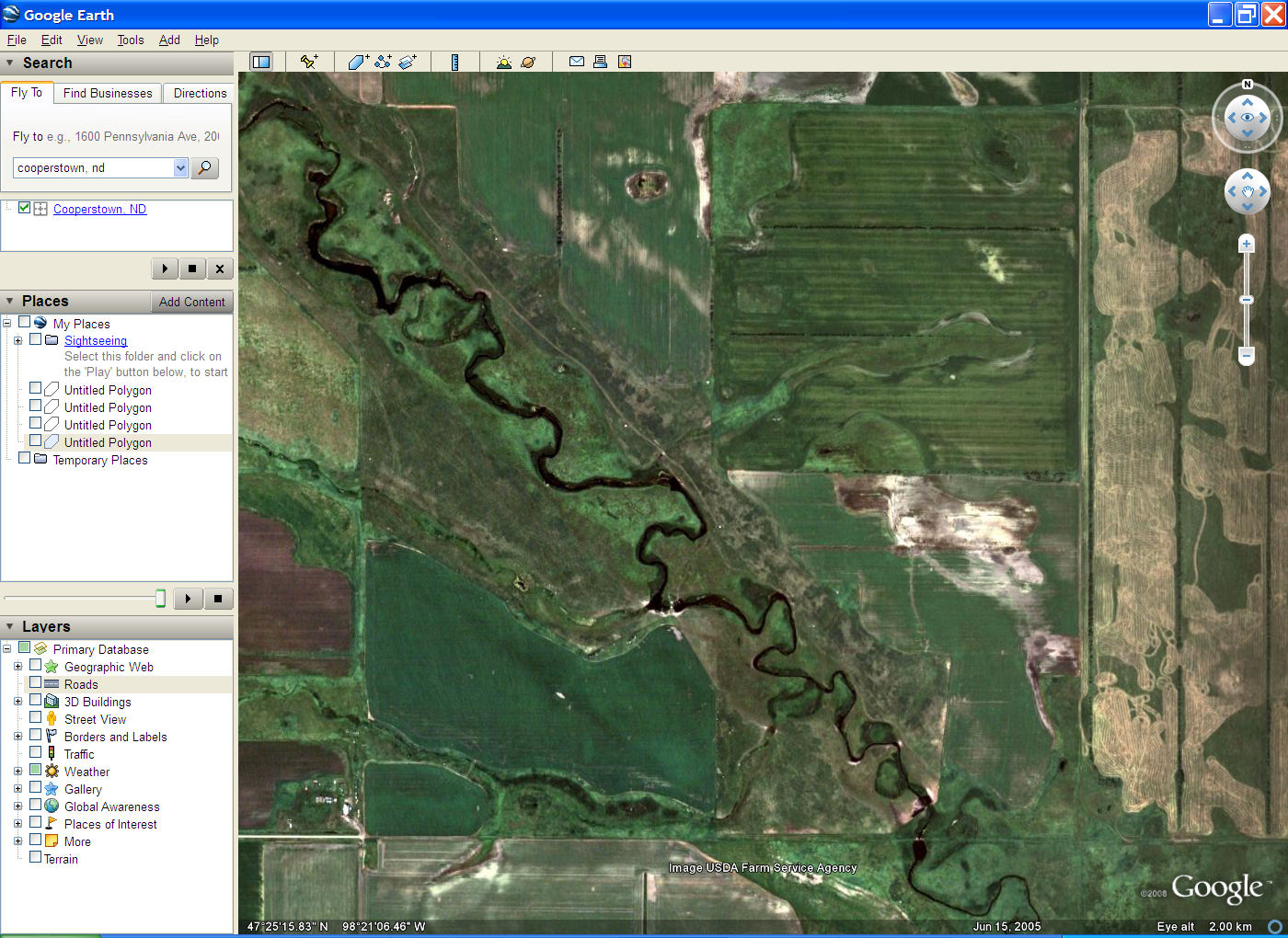This screenshot has width=1288, height=938.
Task: Collapse the Search panel triangle
Action: pyautogui.click(x=10, y=63)
